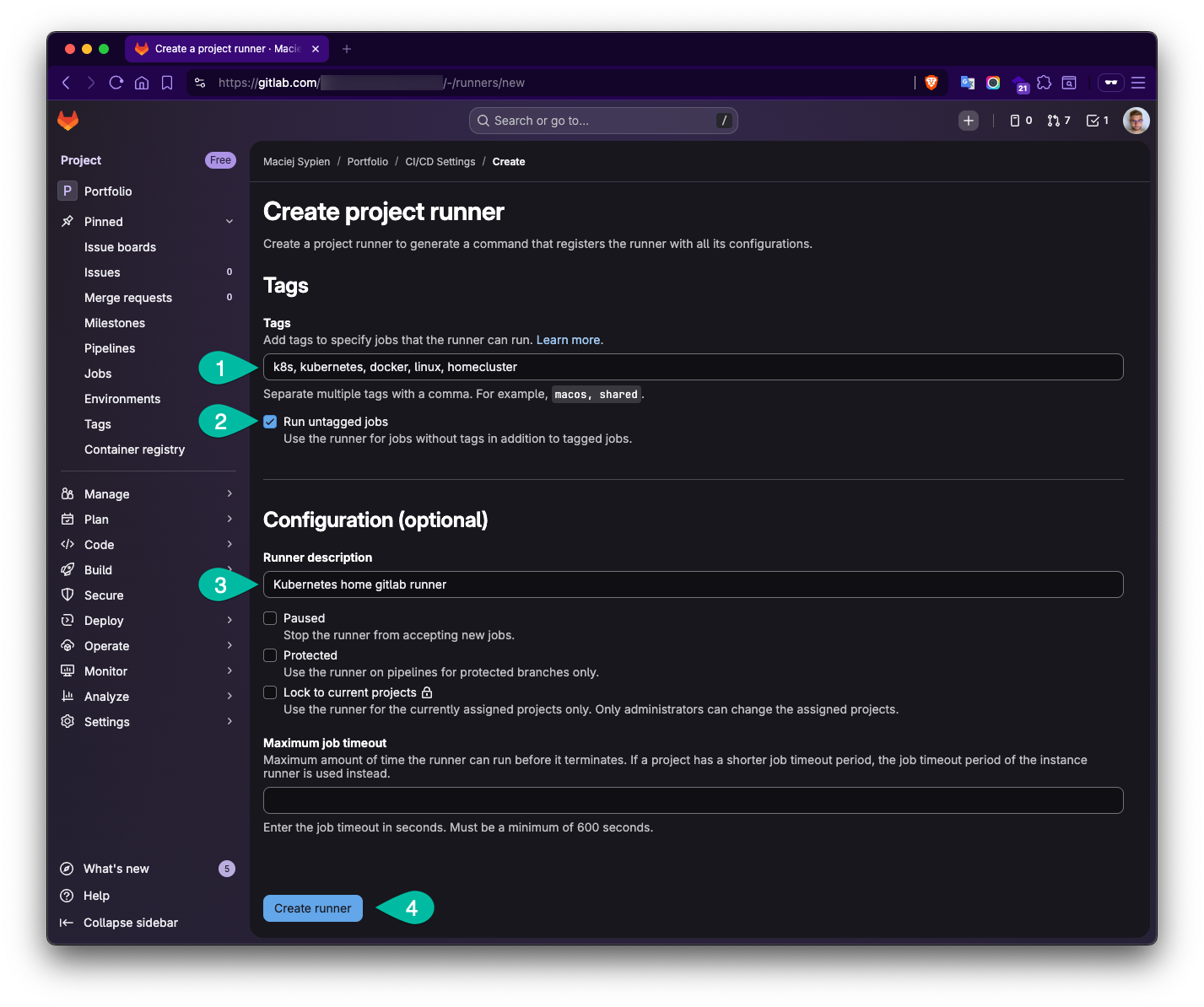Expand the Pinned section in the sidebar
Image resolution: width=1204 pixels, height=1007 pixels.
(103, 221)
